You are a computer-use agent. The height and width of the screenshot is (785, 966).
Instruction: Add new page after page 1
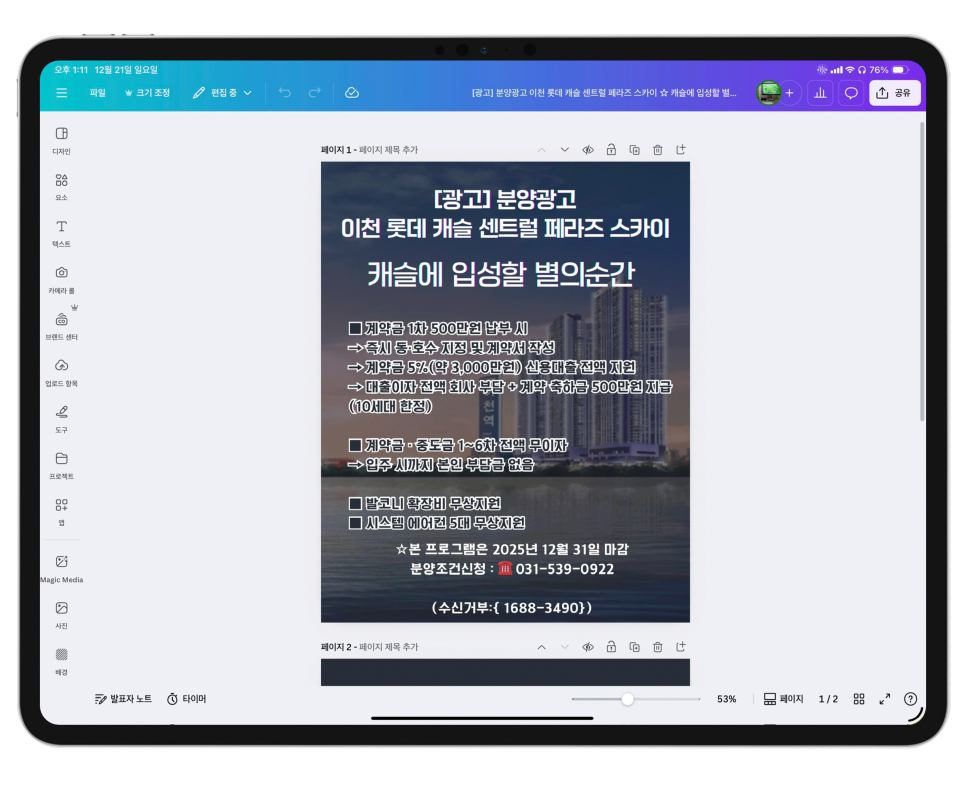click(681, 150)
